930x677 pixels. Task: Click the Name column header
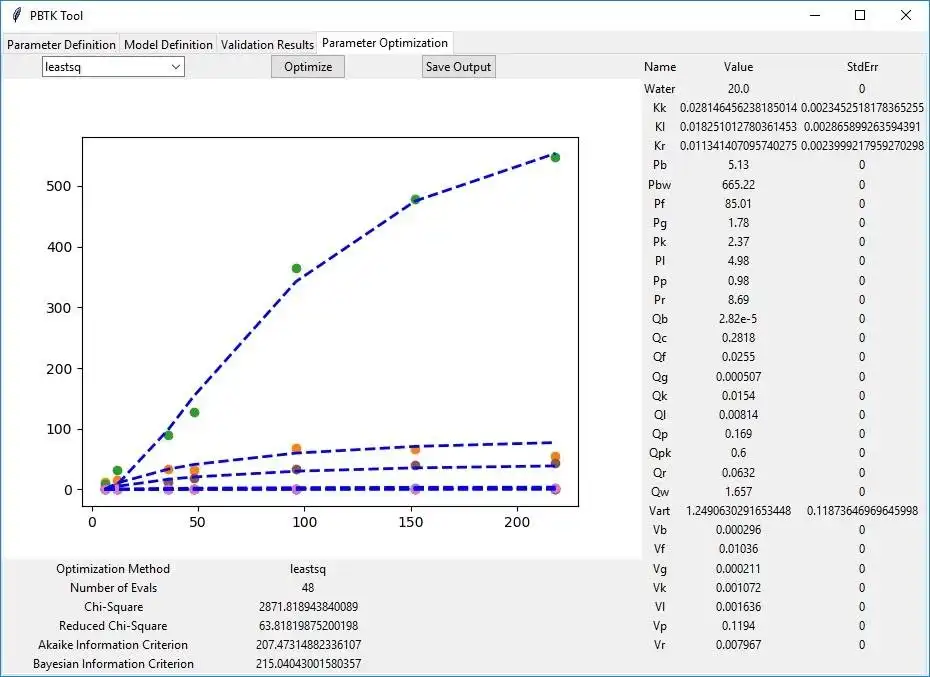pyautogui.click(x=660, y=67)
